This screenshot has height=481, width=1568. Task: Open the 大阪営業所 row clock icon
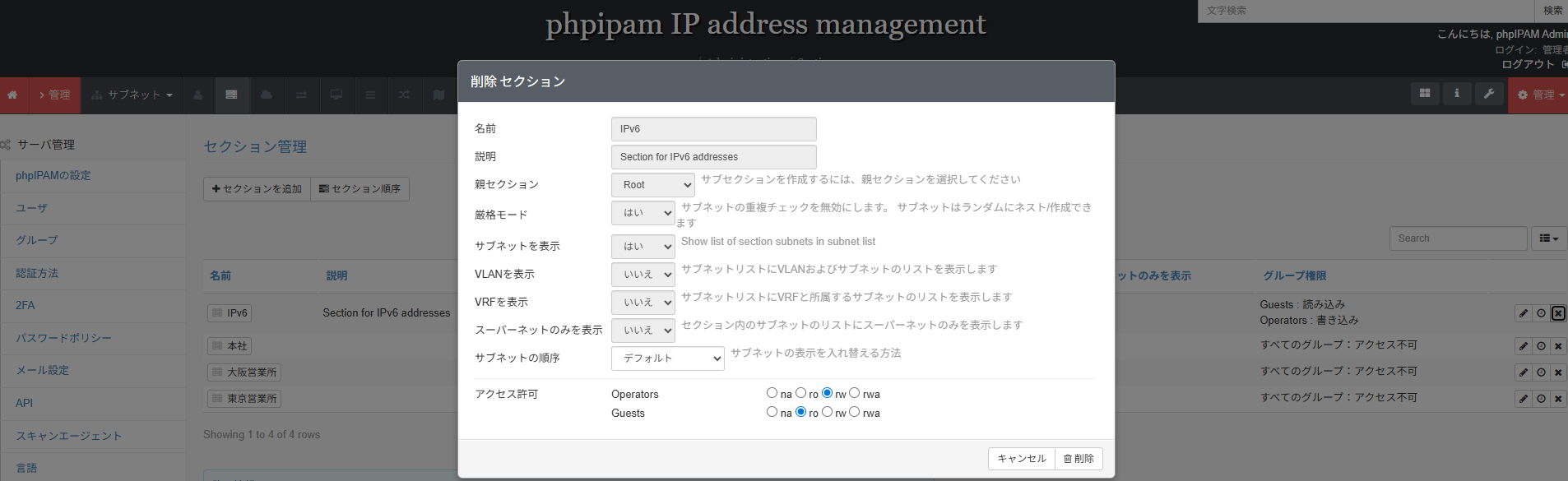pyautogui.click(x=1541, y=372)
